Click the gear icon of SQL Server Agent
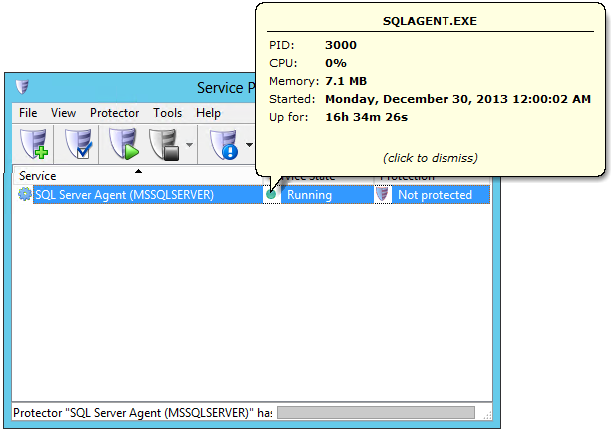The image size is (615, 431). (x=24, y=194)
